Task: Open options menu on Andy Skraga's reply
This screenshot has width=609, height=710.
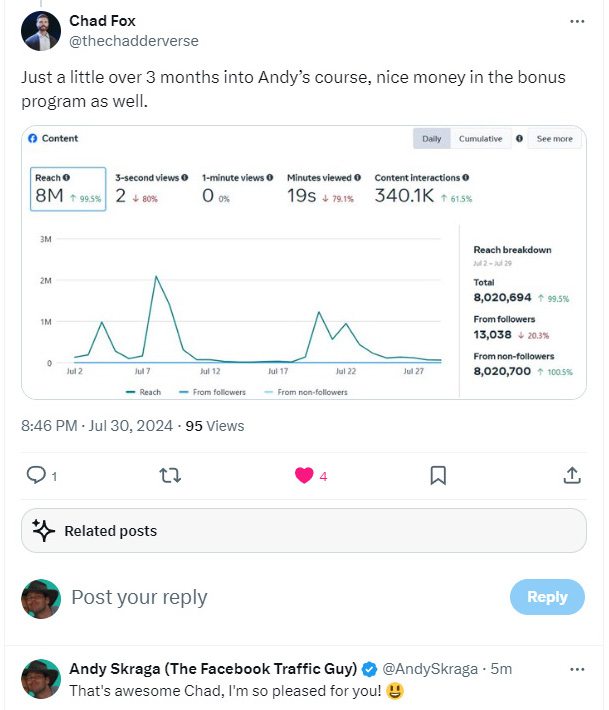Action: pyautogui.click(x=577, y=668)
